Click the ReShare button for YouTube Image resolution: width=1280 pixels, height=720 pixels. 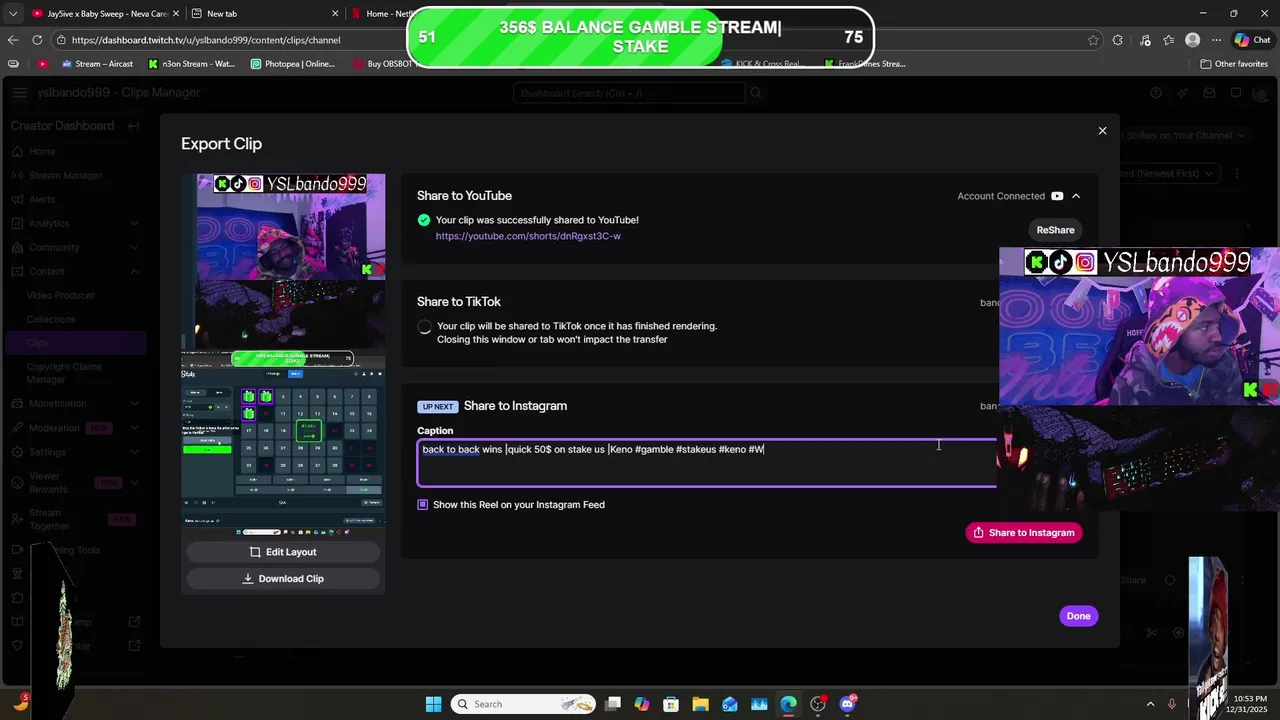[x=1055, y=230]
